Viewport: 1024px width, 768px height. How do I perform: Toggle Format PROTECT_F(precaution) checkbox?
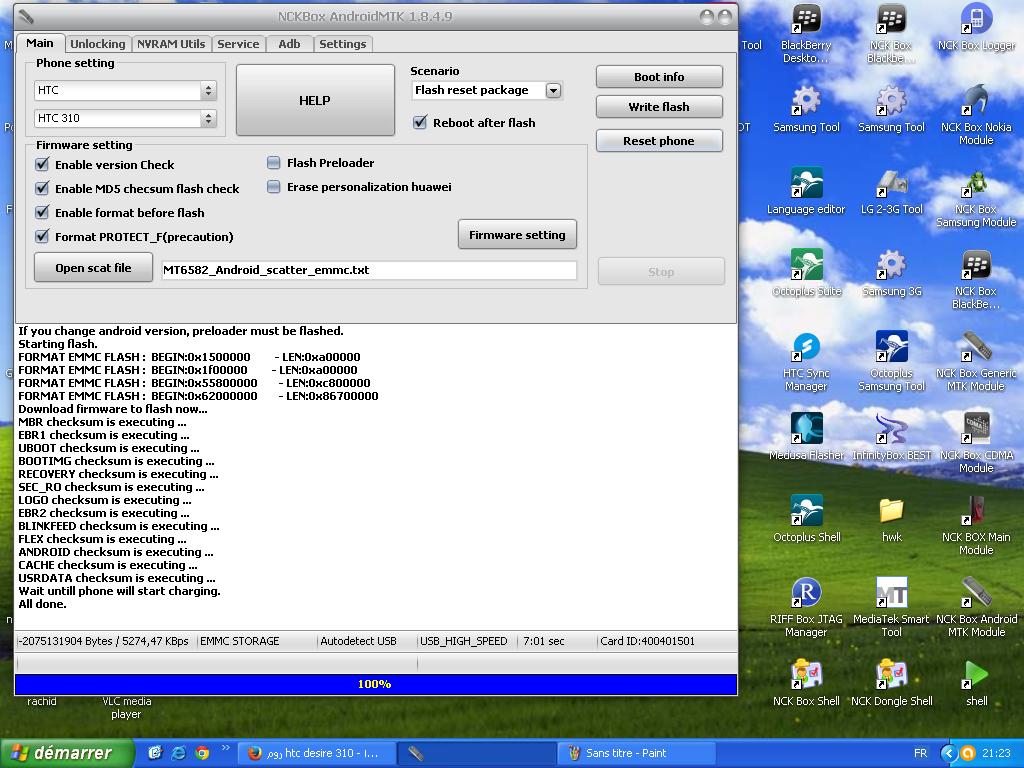click(x=42, y=236)
